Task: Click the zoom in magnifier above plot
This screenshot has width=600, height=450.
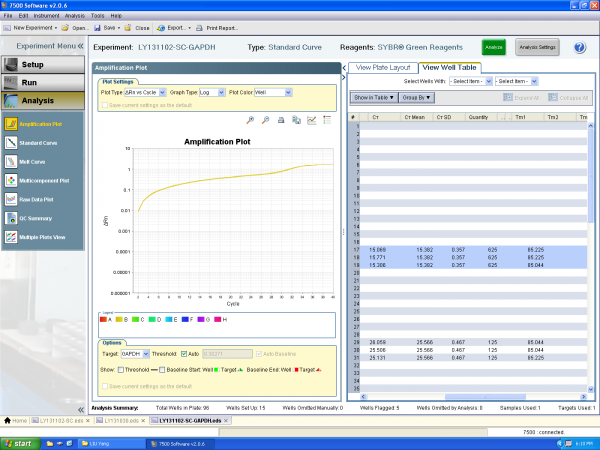Action: [x=250, y=119]
